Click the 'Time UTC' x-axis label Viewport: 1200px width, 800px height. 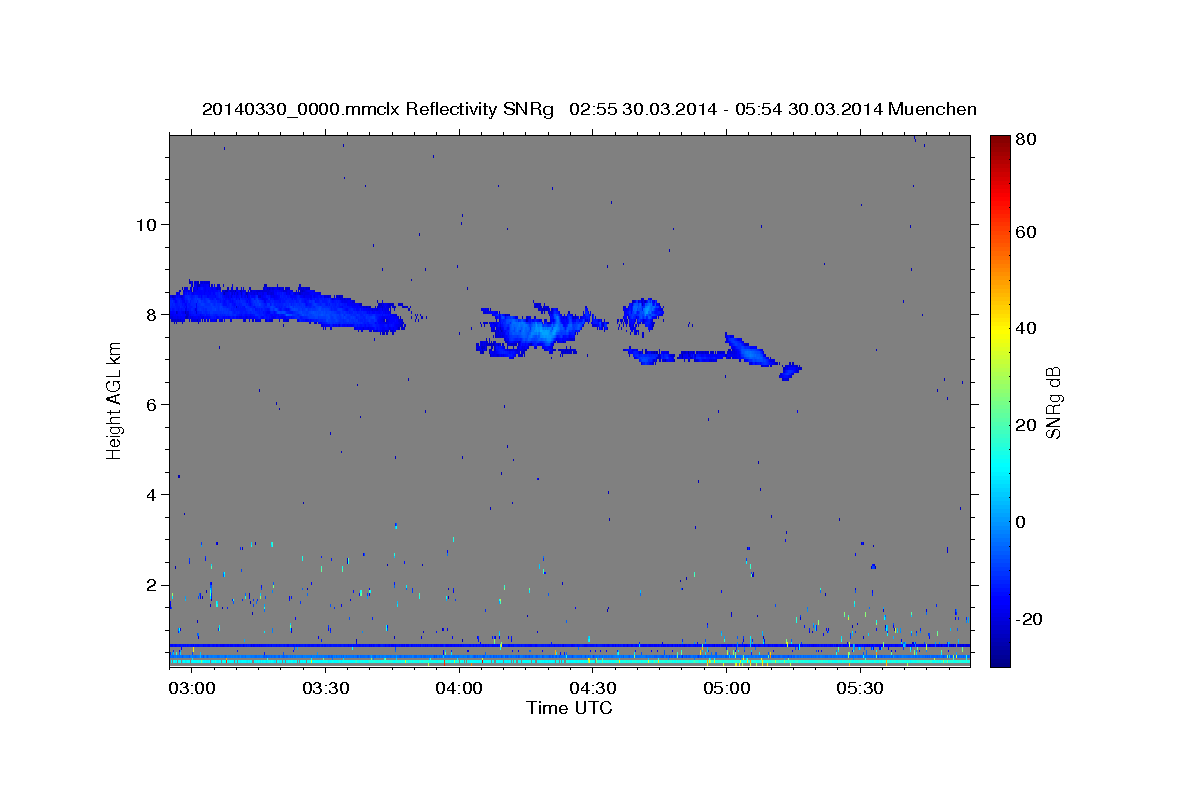point(569,708)
